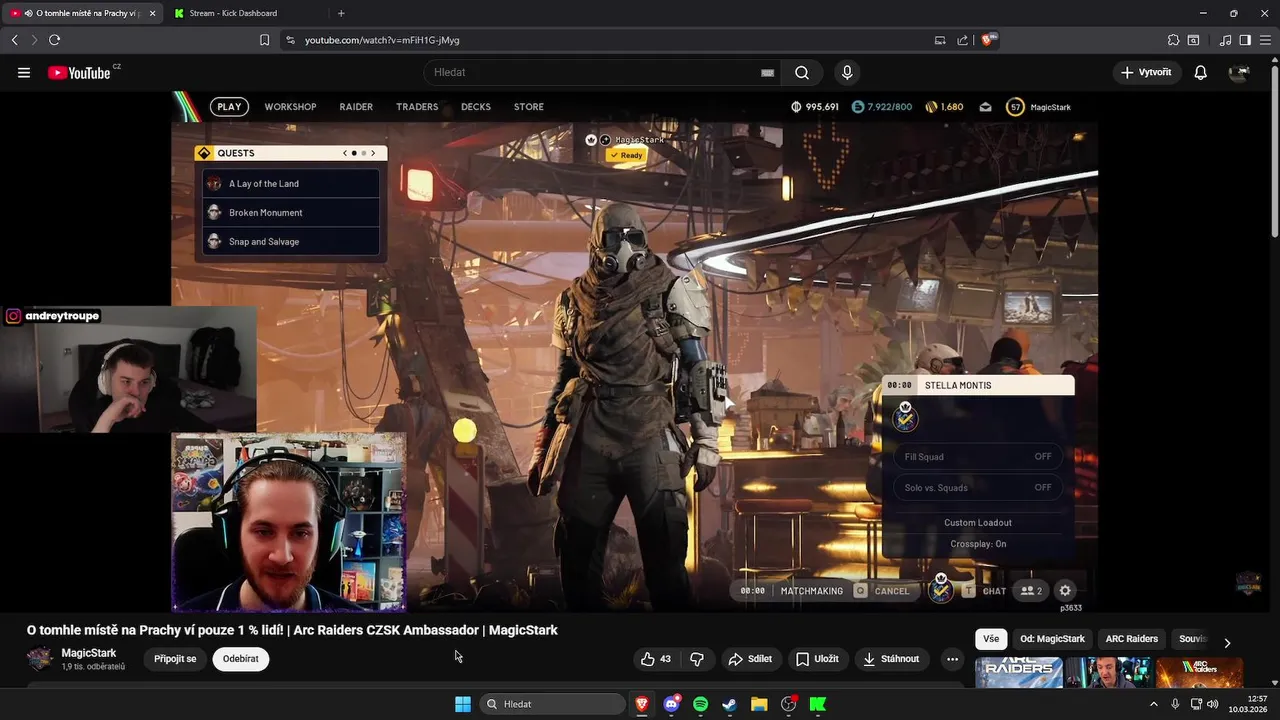The width and height of the screenshot is (1280, 720).
Task: Open the taskbar volume control
Action: [1212, 704]
